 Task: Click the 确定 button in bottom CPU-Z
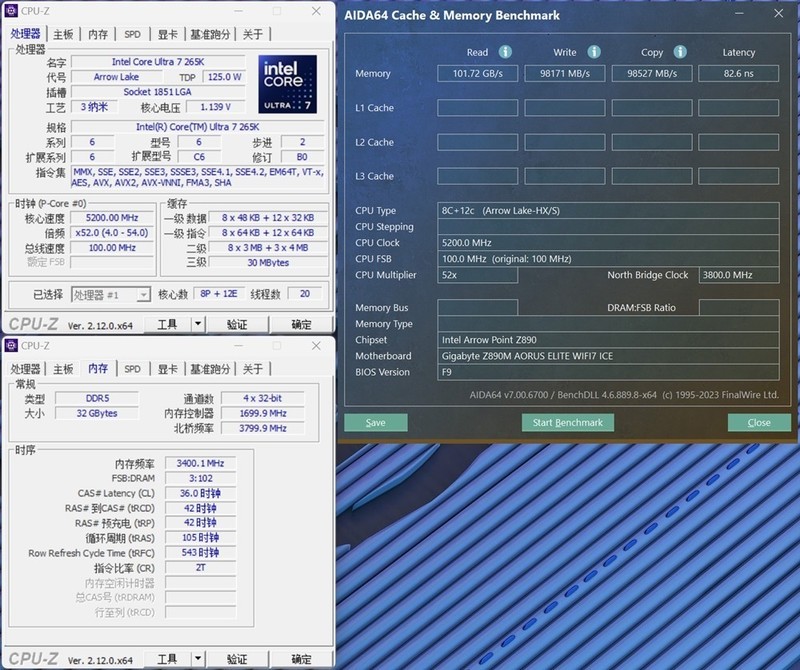tap(300, 658)
